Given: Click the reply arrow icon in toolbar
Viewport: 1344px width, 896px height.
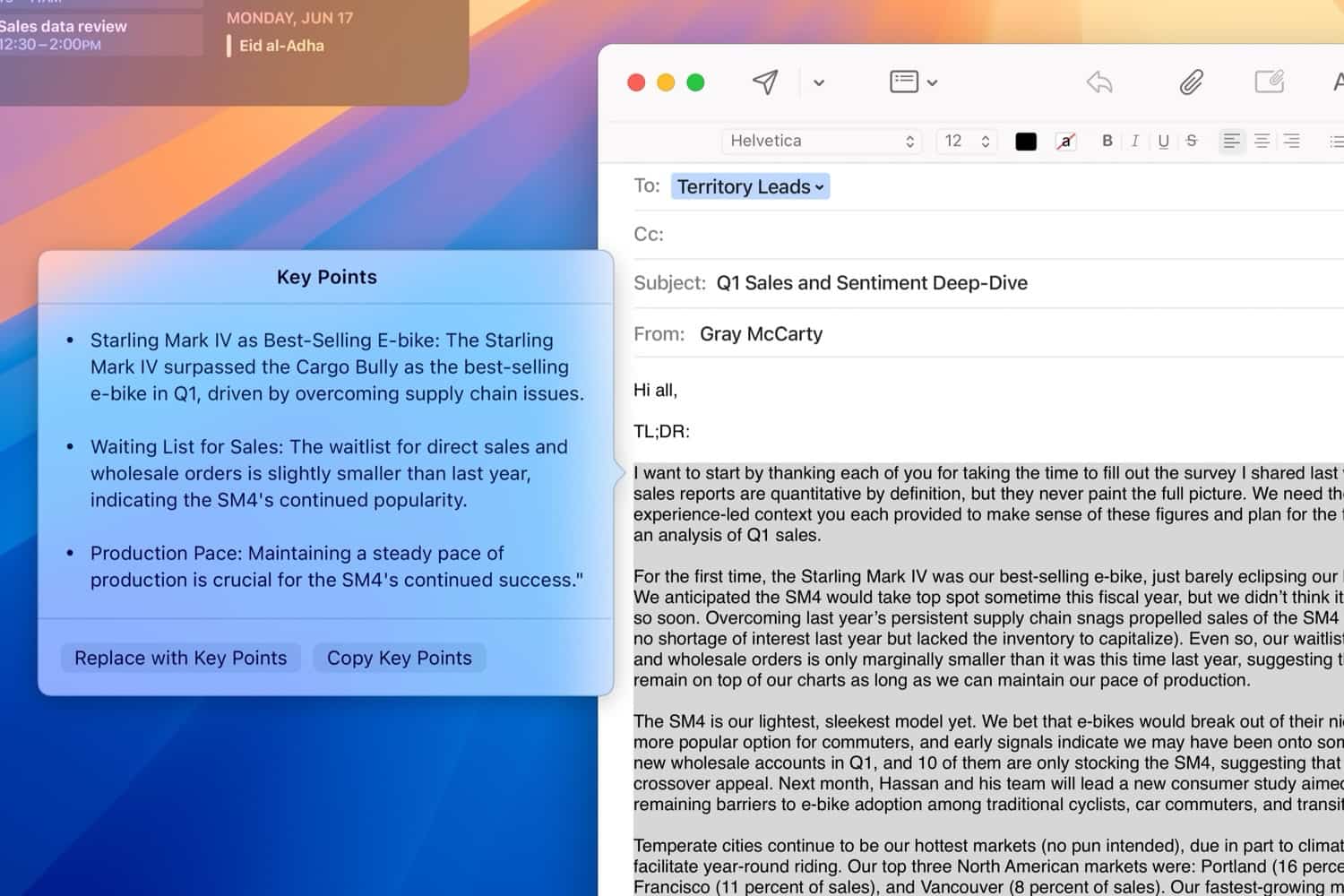Looking at the screenshot, I should tap(1099, 82).
